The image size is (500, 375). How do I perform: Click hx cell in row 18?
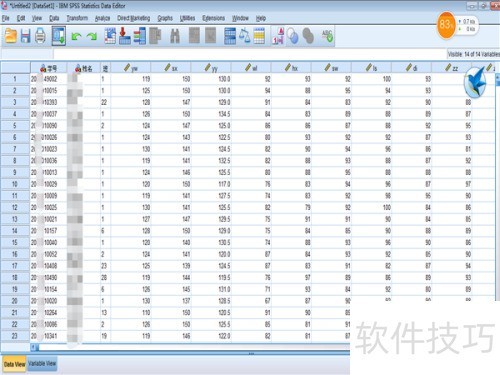click(291, 277)
